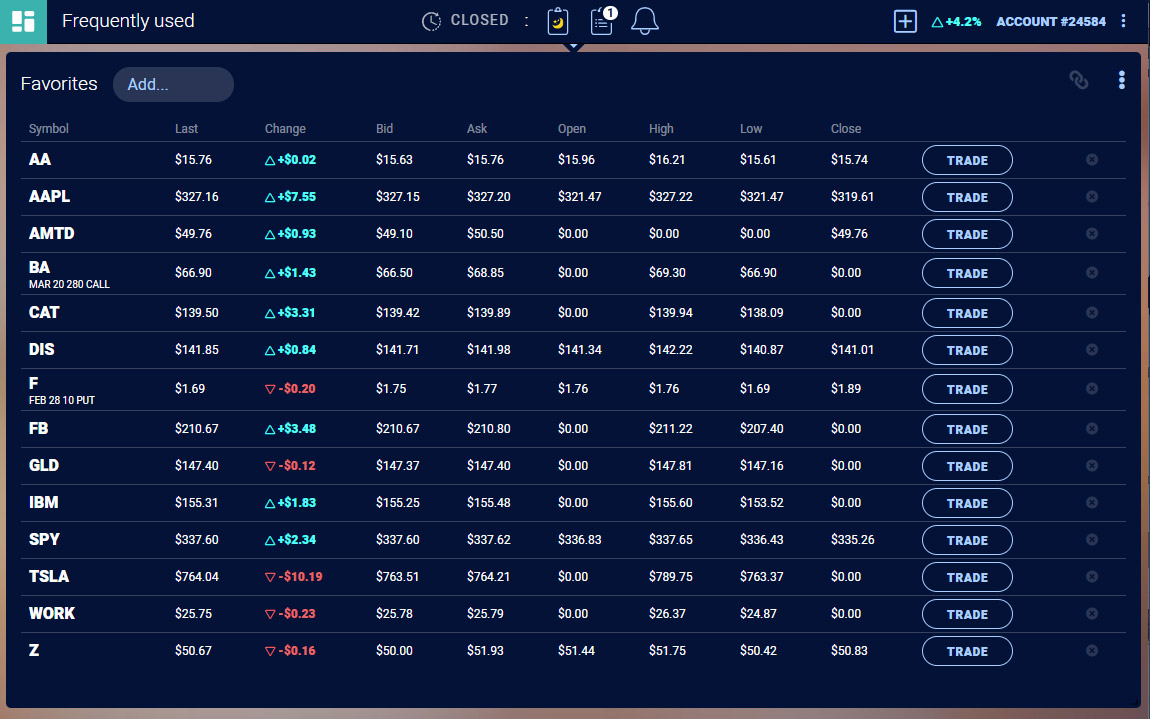Remove DIS from favorites
This screenshot has height=719, width=1150.
(x=1092, y=349)
